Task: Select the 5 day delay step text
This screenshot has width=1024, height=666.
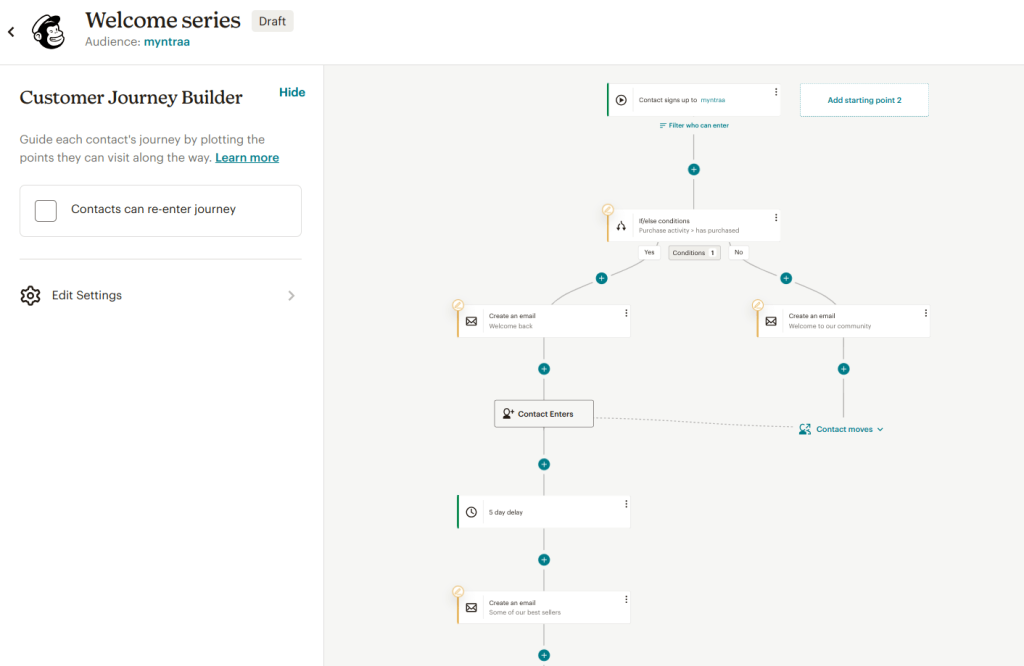Action: 506,513
